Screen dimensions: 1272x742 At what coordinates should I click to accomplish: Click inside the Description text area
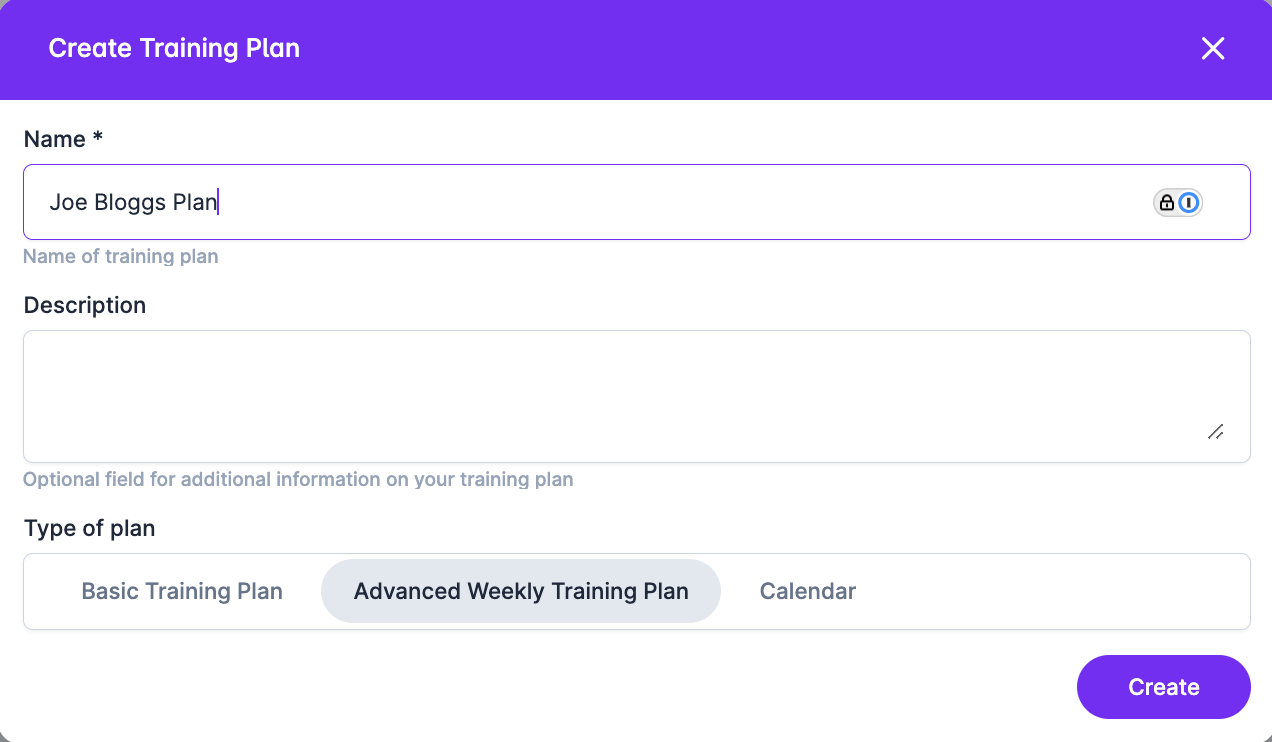[x=637, y=396]
